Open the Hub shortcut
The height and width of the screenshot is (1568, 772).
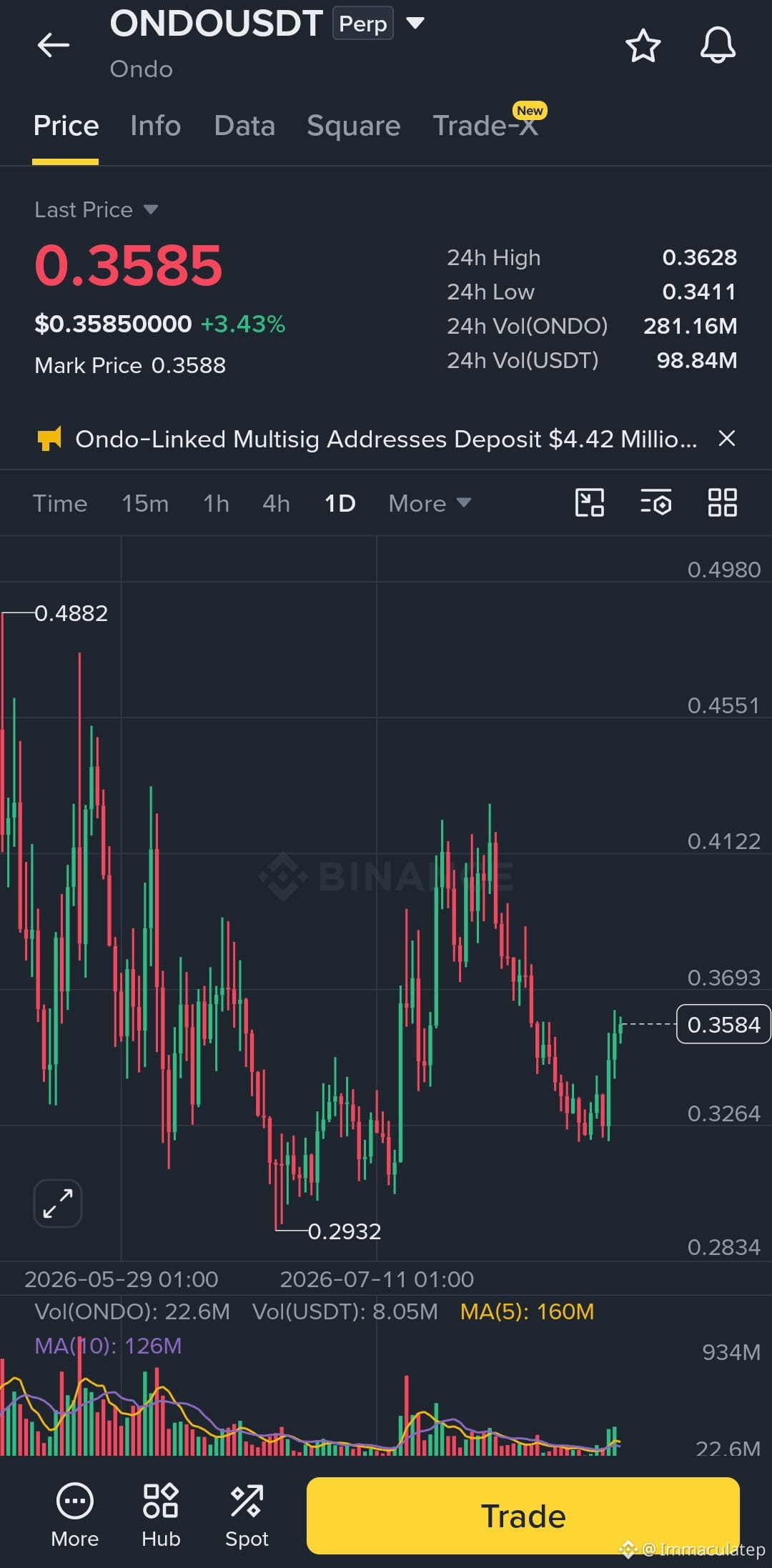[x=161, y=1516]
